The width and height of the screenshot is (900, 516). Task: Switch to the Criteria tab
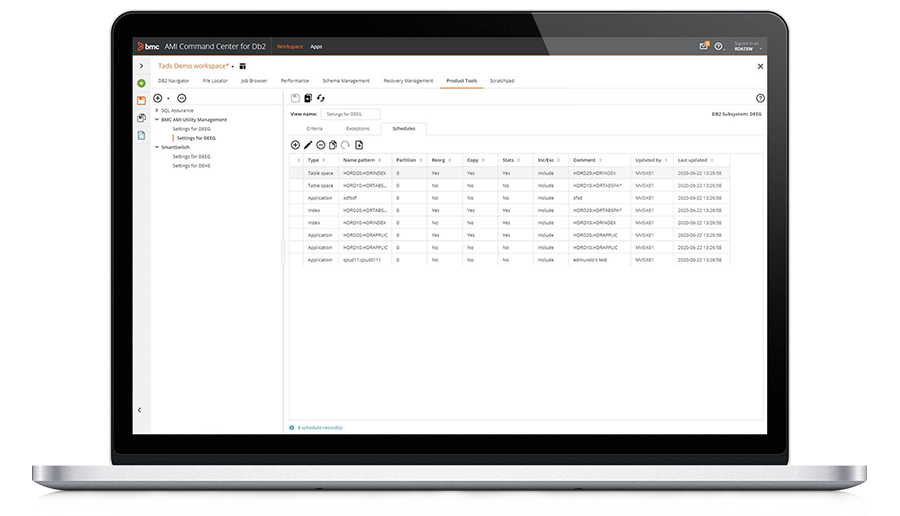(314, 129)
